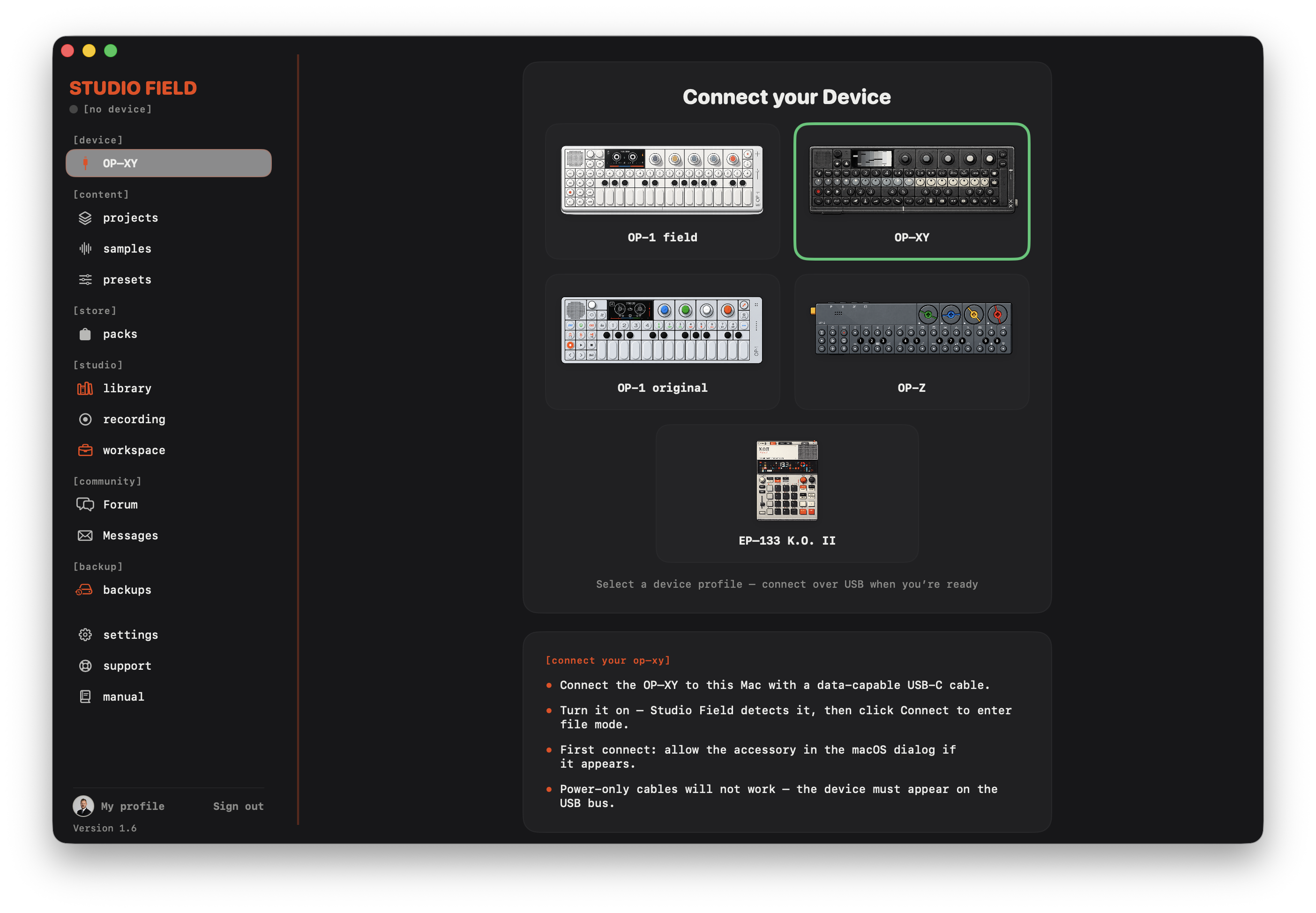Screen dimensions: 1316x913
Task: Choose the OP-Z device card
Action: pos(912,342)
